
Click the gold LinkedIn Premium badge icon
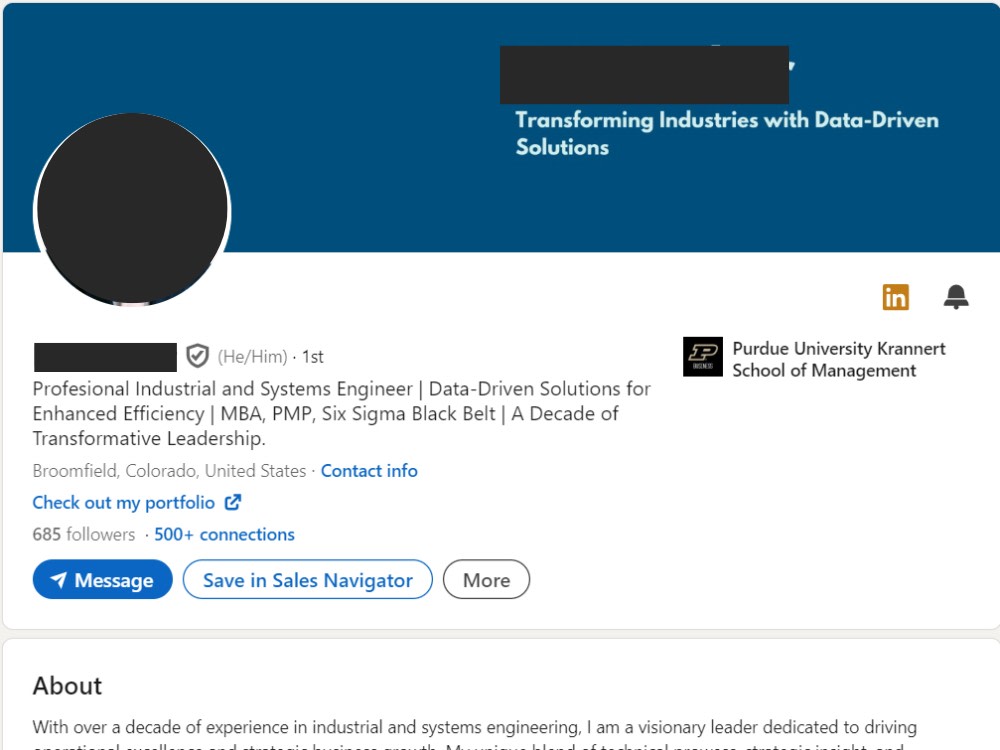895,297
